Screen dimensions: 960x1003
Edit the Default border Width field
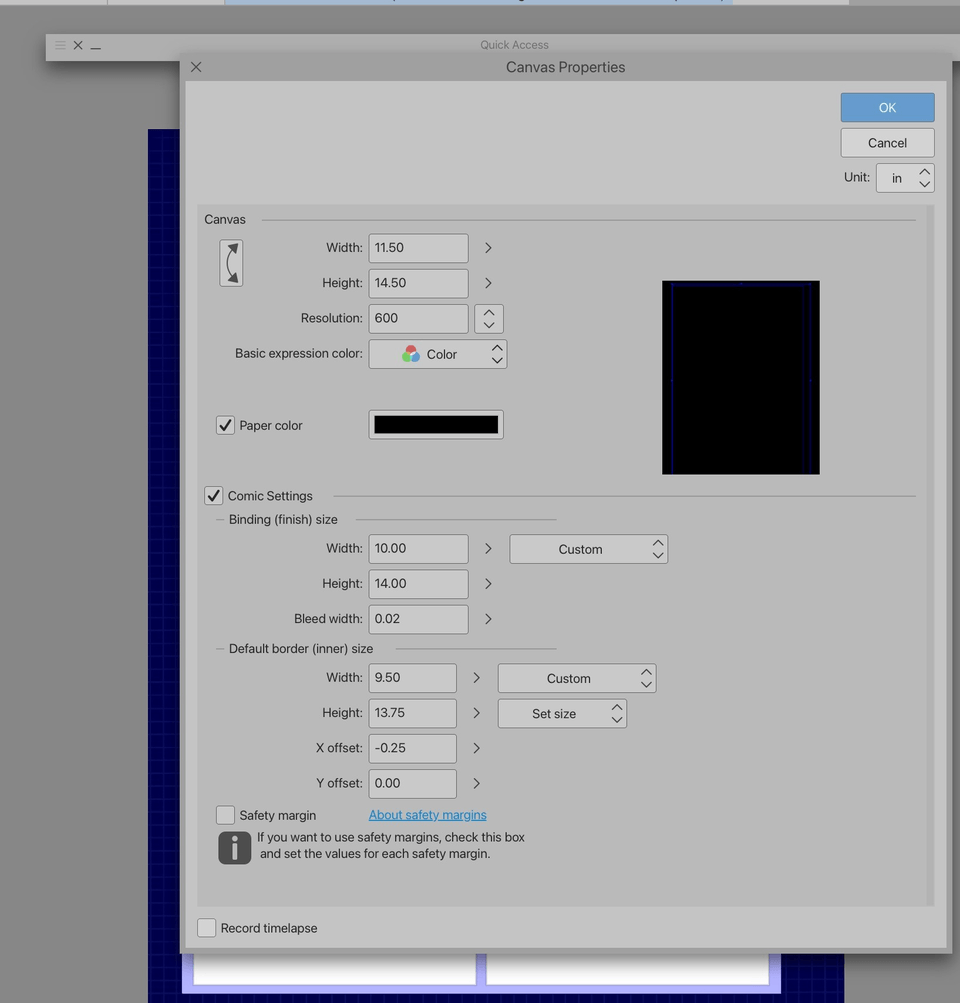click(x=413, y=678)
